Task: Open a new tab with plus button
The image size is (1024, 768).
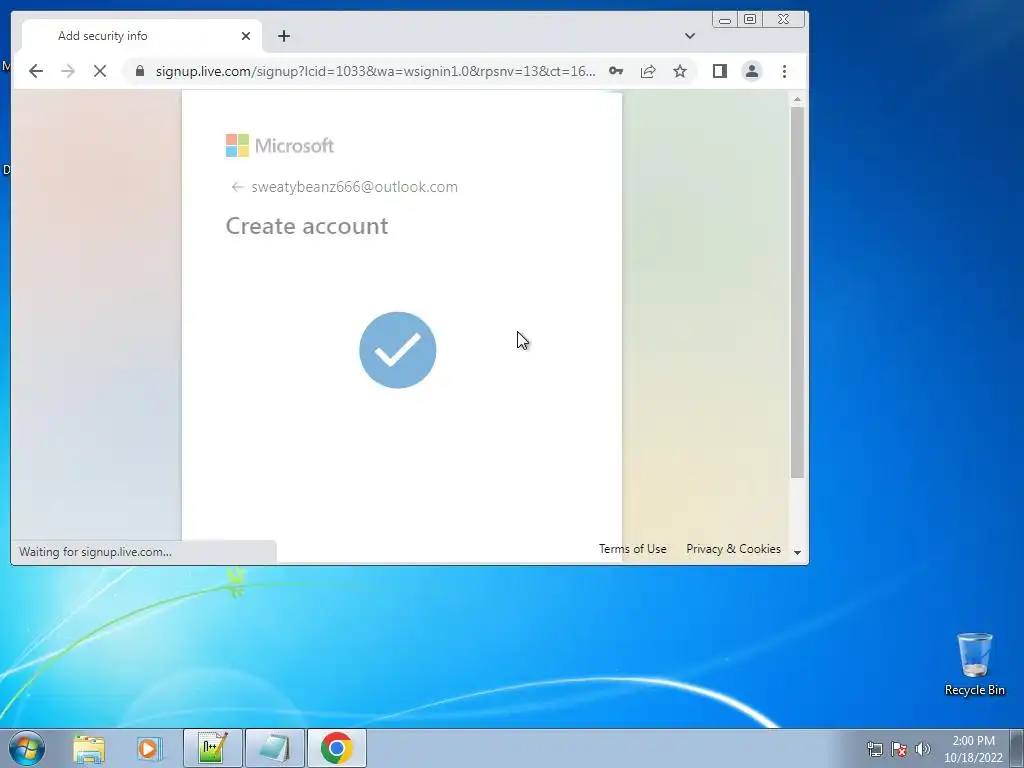Action: tap(283, 36)
